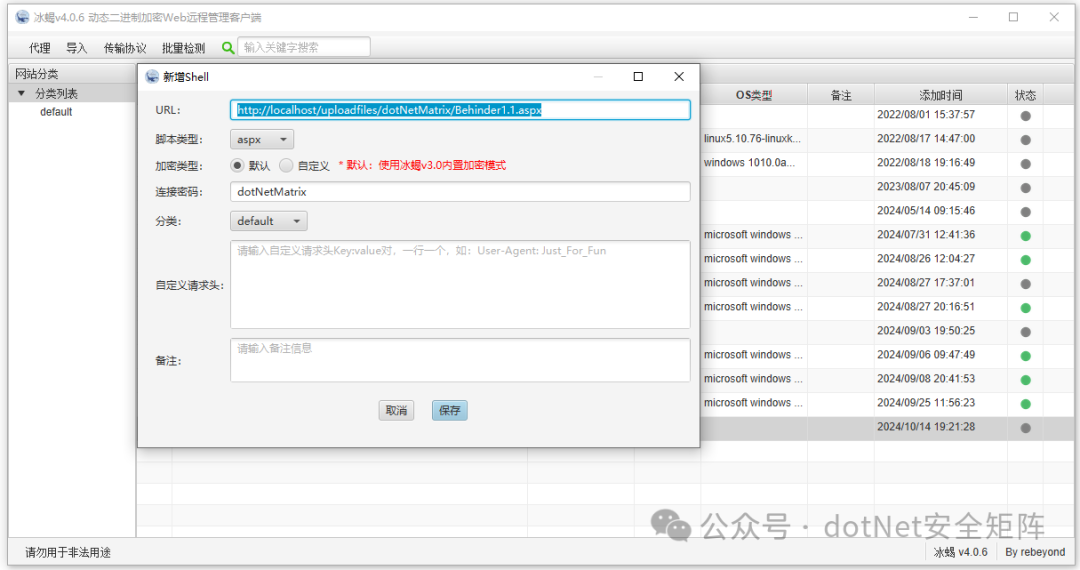Open the 脚本类型 aspx dropdown
The width and height of the screenshot is (1080, 570).
point(262,140)
